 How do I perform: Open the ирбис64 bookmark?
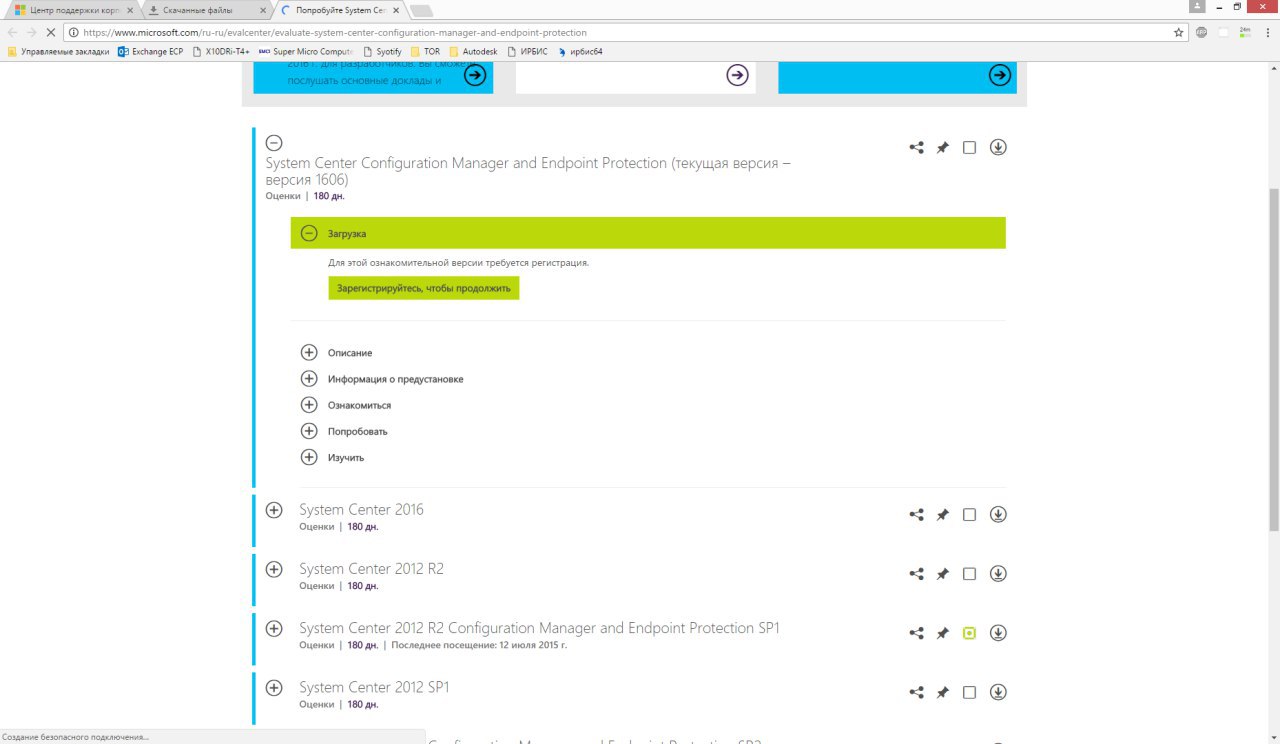point(581,51)
